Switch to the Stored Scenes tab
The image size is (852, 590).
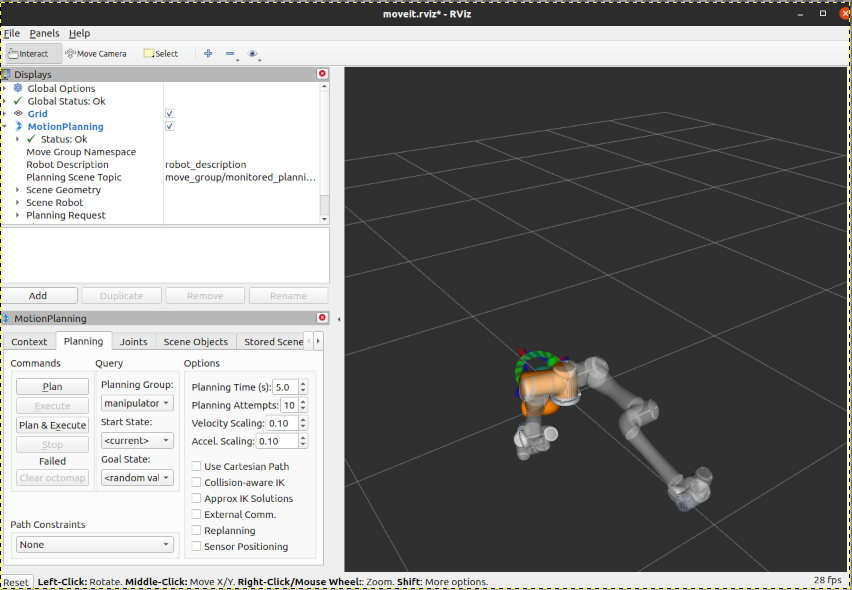(273, 342)
